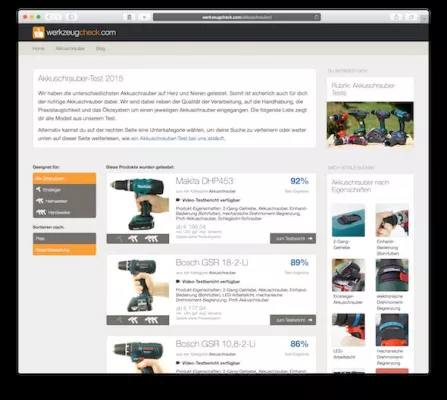Click the 'Akkuschrauber nach Eigenschaften' heading
The height and width of the screenshot is (400, 447).
[x=360, y=186]
